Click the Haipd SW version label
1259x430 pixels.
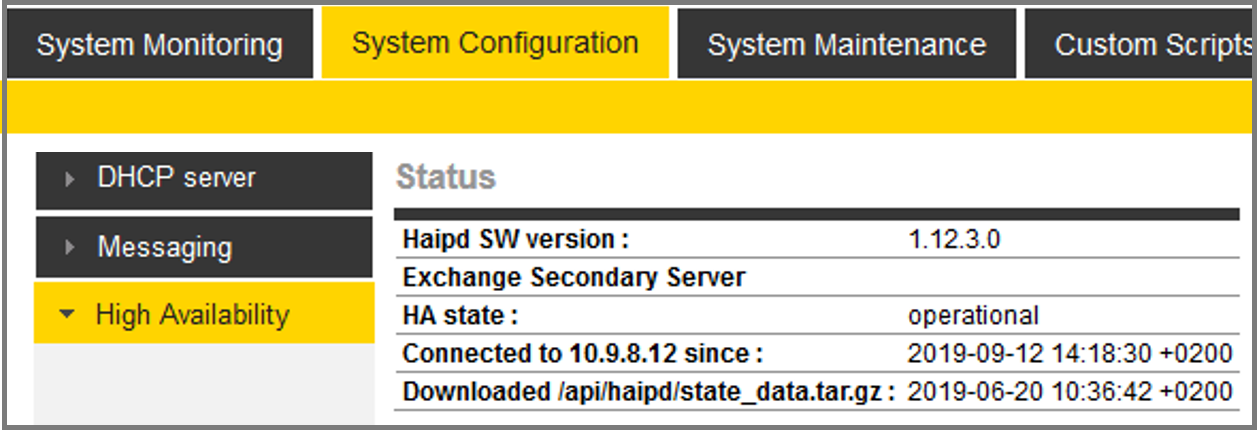coord(516,240)
